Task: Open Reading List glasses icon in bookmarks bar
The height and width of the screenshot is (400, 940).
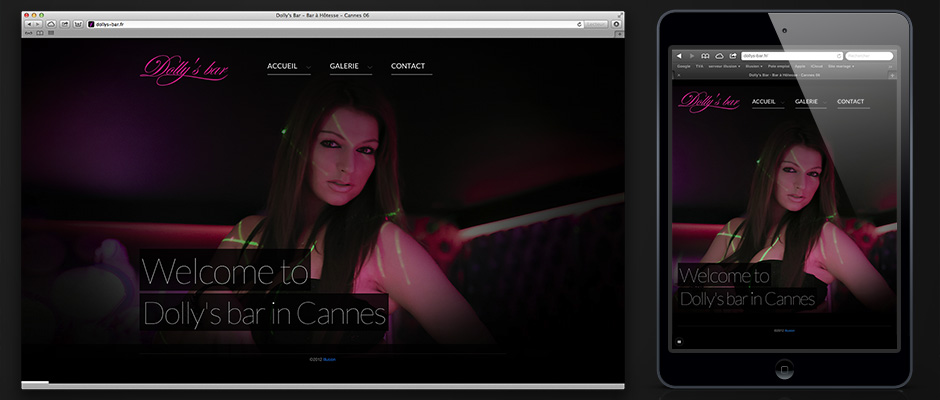Action: (x=28, y=33)
